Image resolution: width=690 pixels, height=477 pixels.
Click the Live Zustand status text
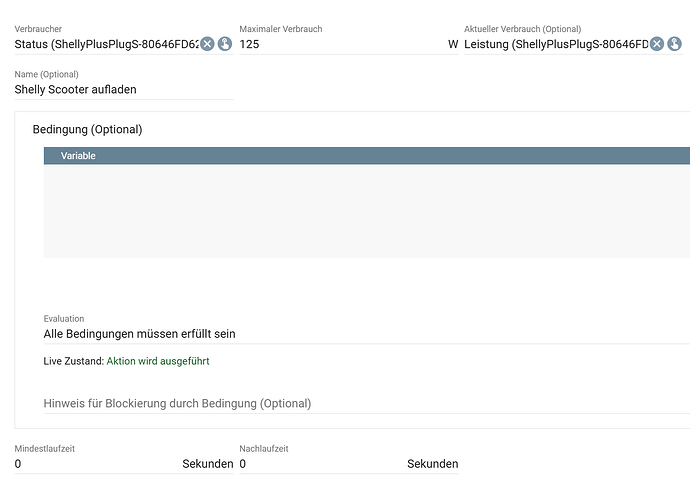157,361
